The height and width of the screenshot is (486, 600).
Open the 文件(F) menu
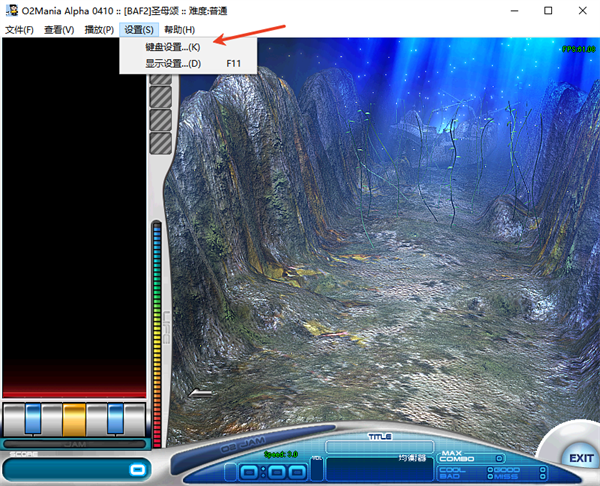tap(19, 30)
